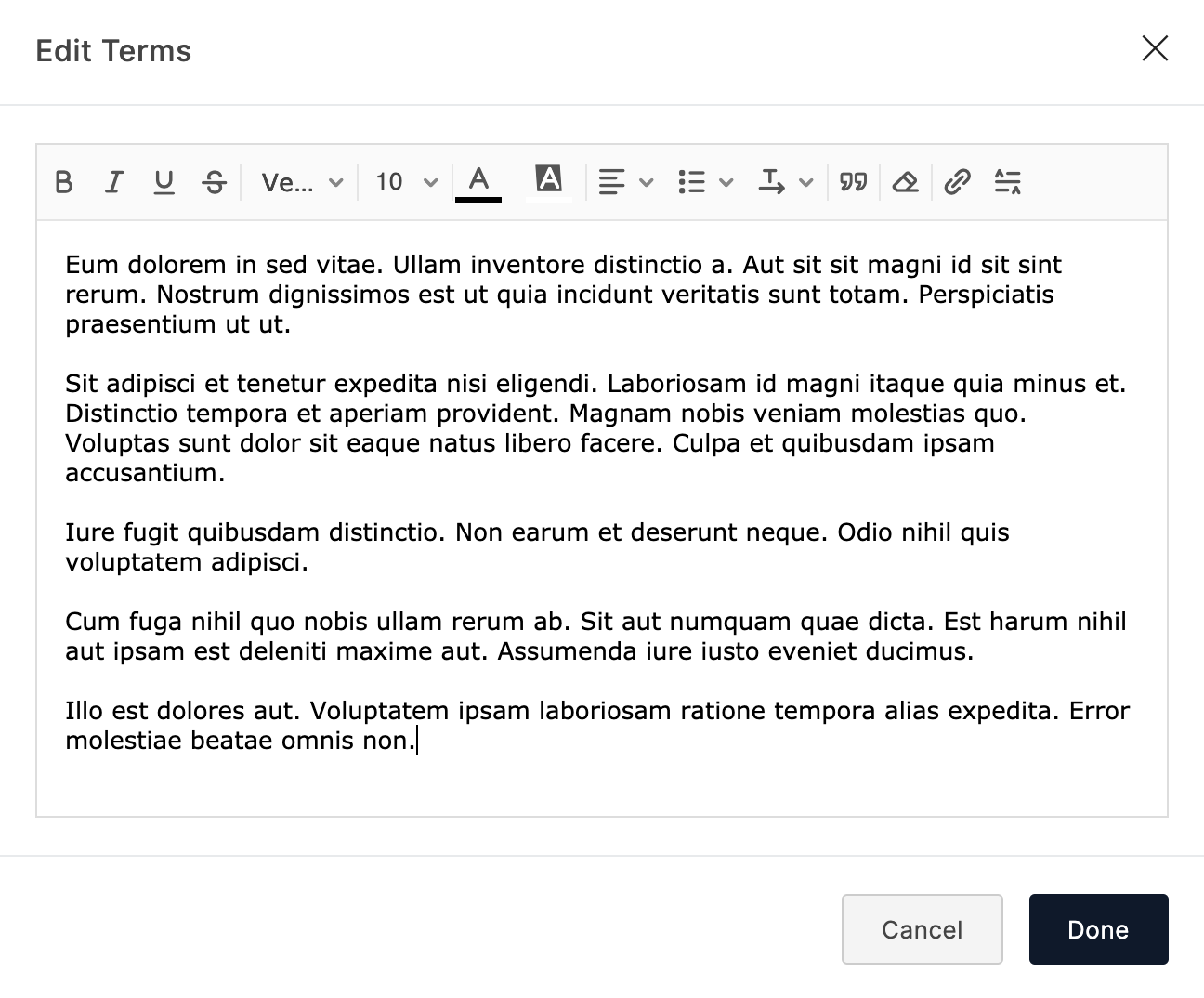Choose the font color tool

pyautogui.click(x=478, y=181)
